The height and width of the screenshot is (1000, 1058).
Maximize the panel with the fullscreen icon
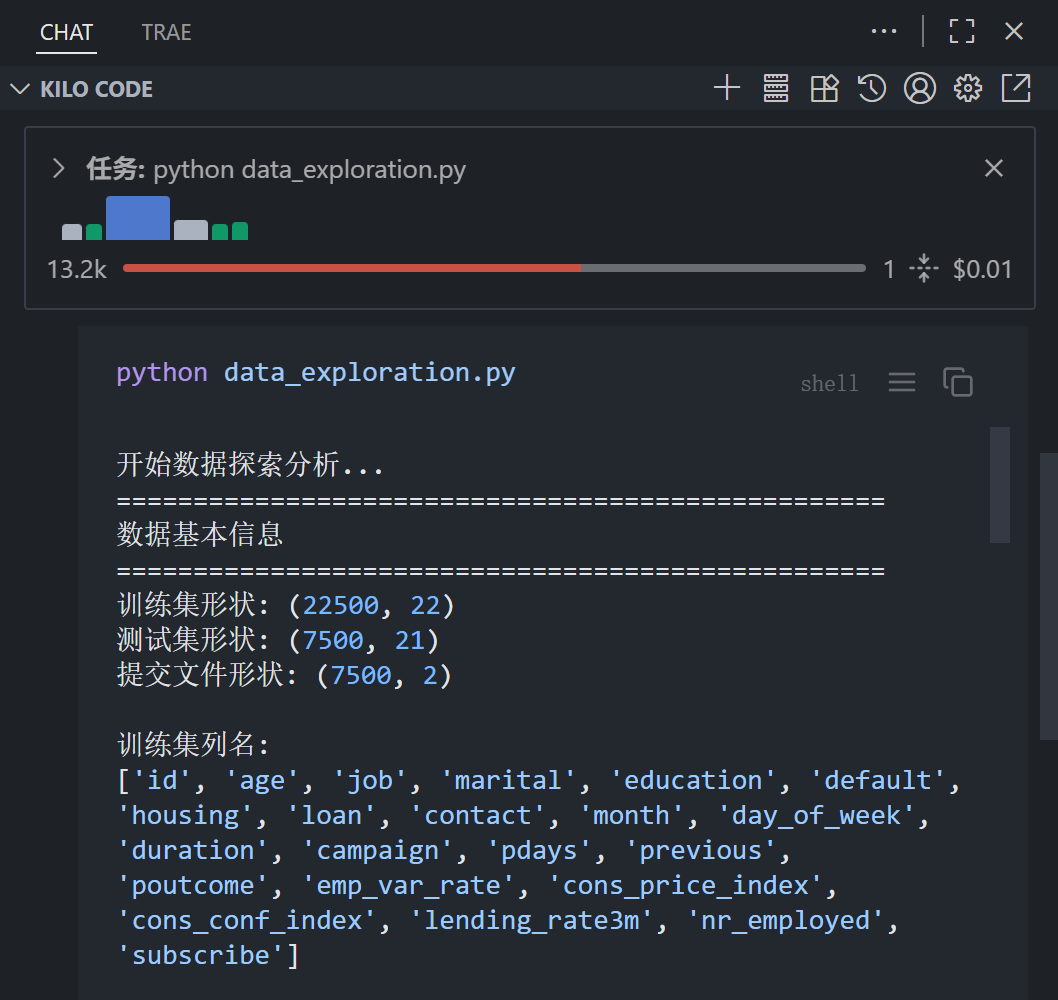[962, 31]
